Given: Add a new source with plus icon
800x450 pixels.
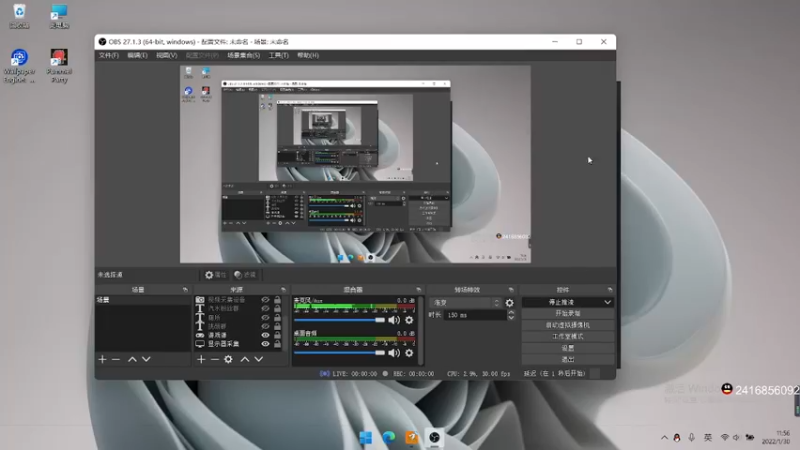Looking at the screenshot, I should [201, 359].
